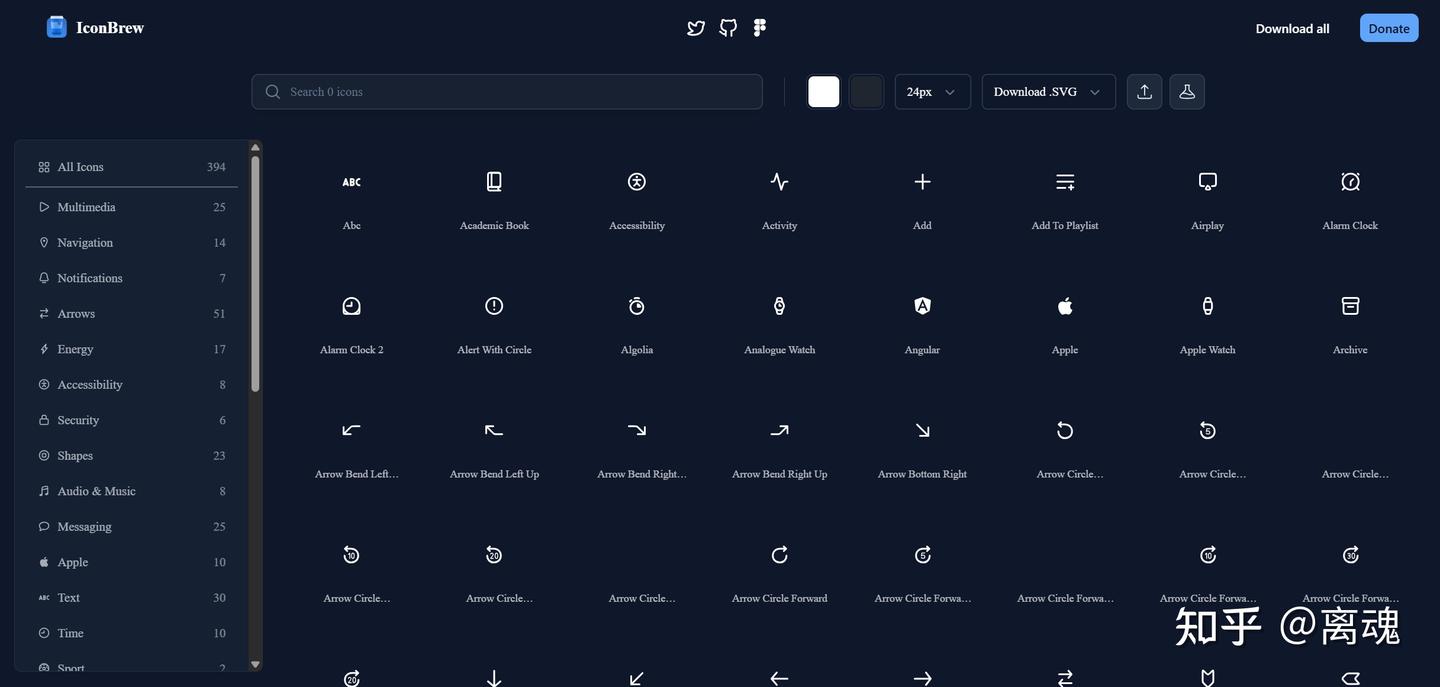Select the Alert With Circle icon

[494, 306]
